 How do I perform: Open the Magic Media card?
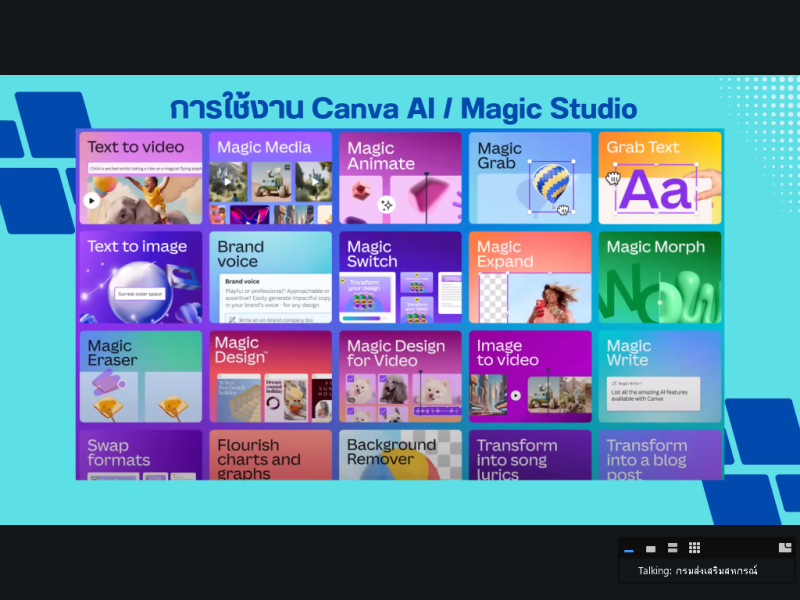[270, 178]
